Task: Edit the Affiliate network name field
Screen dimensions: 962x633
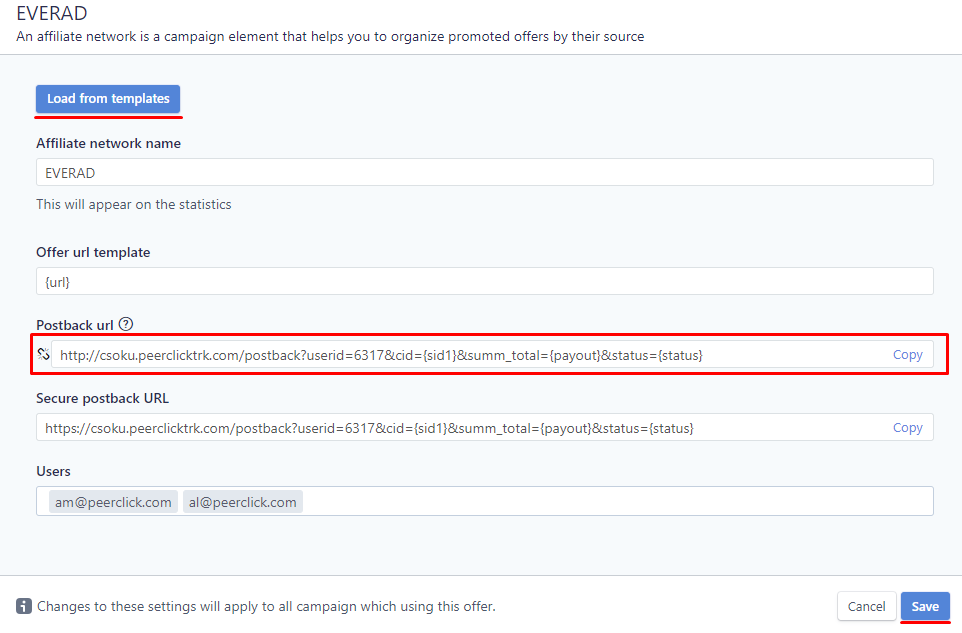Action: coord(485,172)
